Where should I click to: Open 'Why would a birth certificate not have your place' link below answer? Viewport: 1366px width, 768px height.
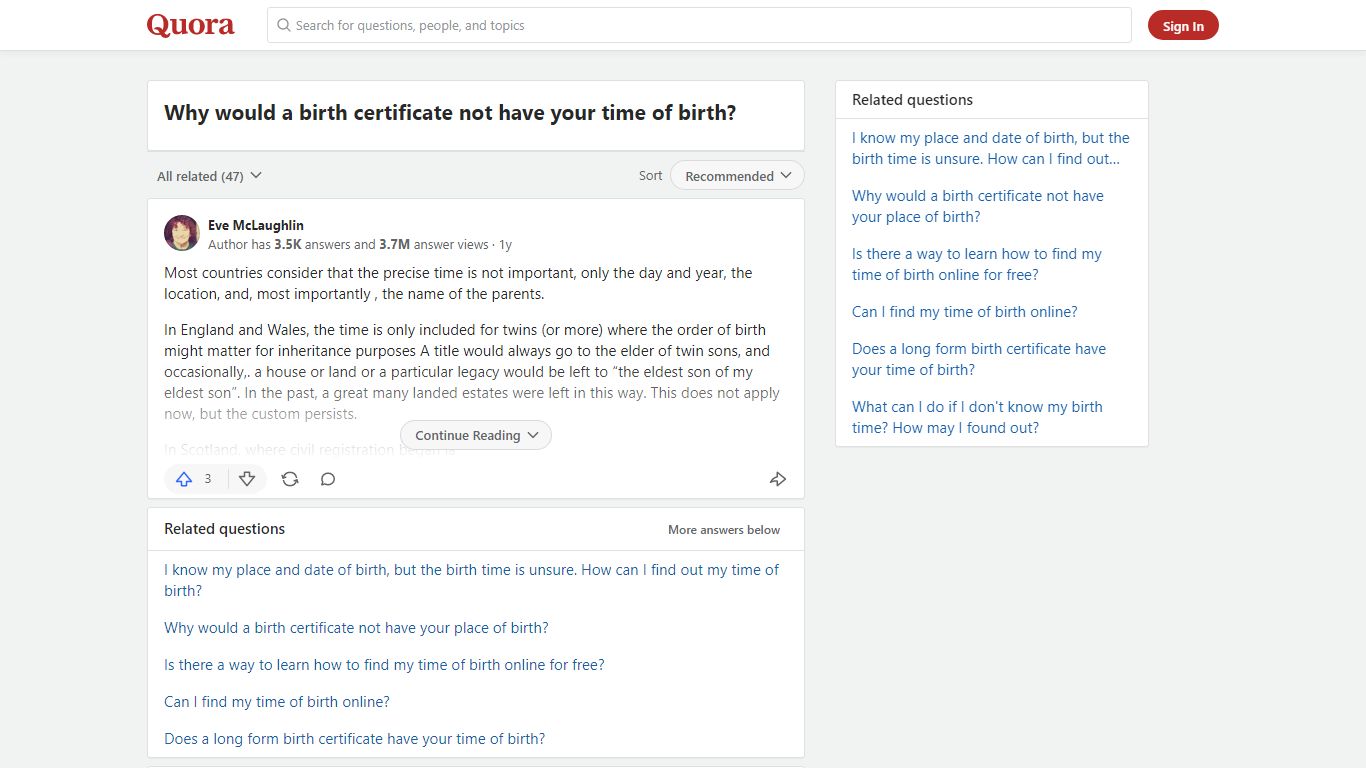tap(356, 628)
